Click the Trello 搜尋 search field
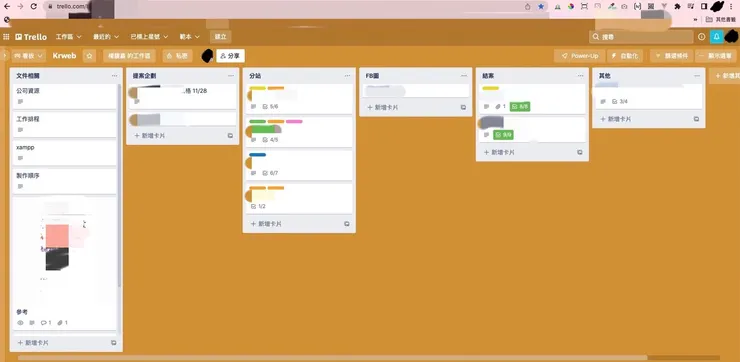 point(641,36)
